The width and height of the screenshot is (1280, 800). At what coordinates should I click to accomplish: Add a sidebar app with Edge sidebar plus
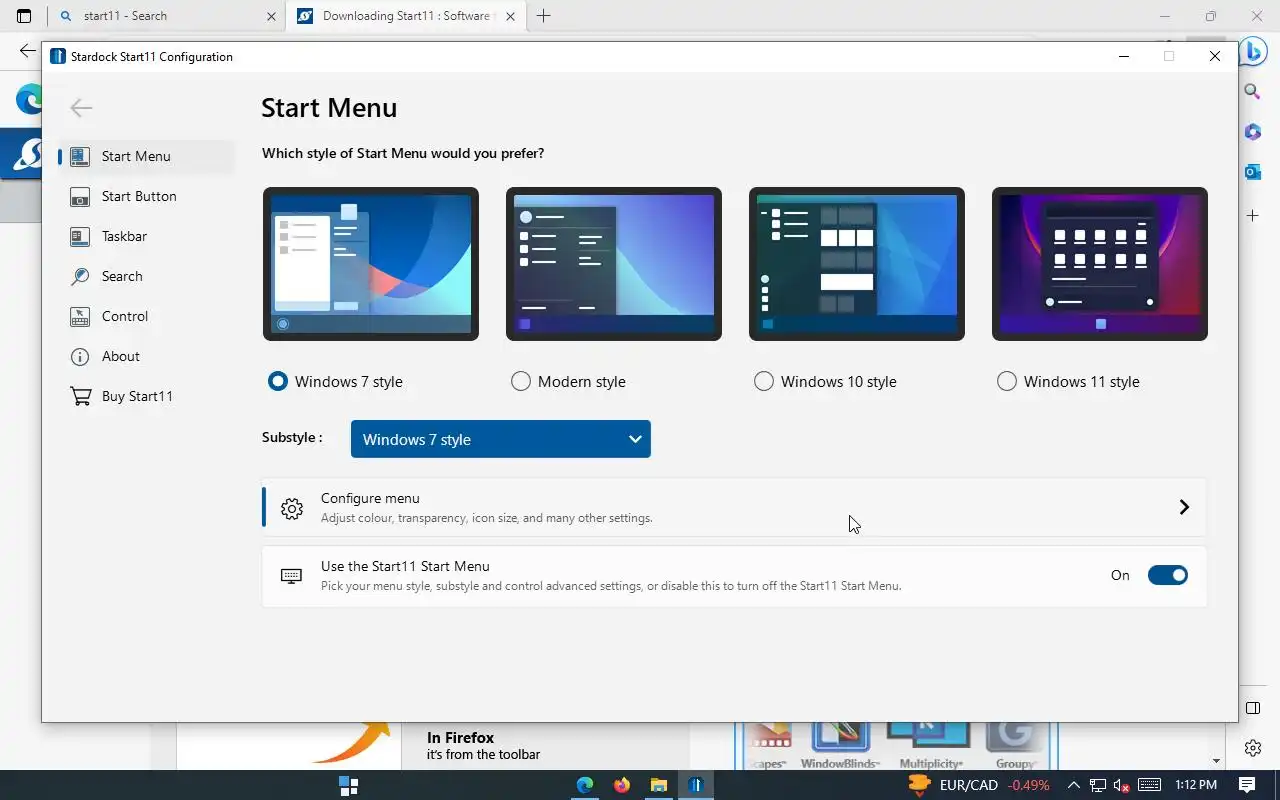click(1252, 215)
